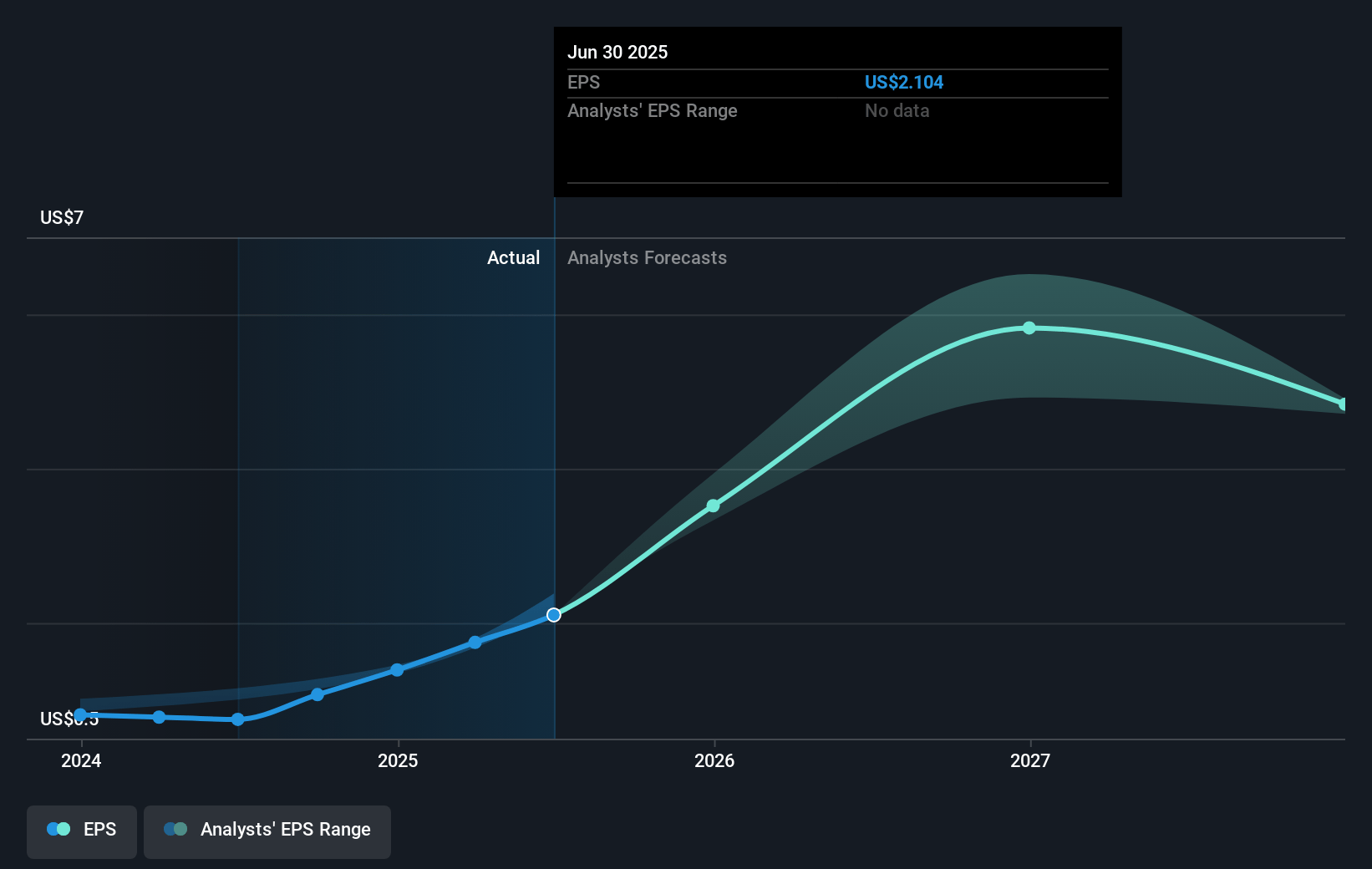Click the US$7 y-axis label

62,218
